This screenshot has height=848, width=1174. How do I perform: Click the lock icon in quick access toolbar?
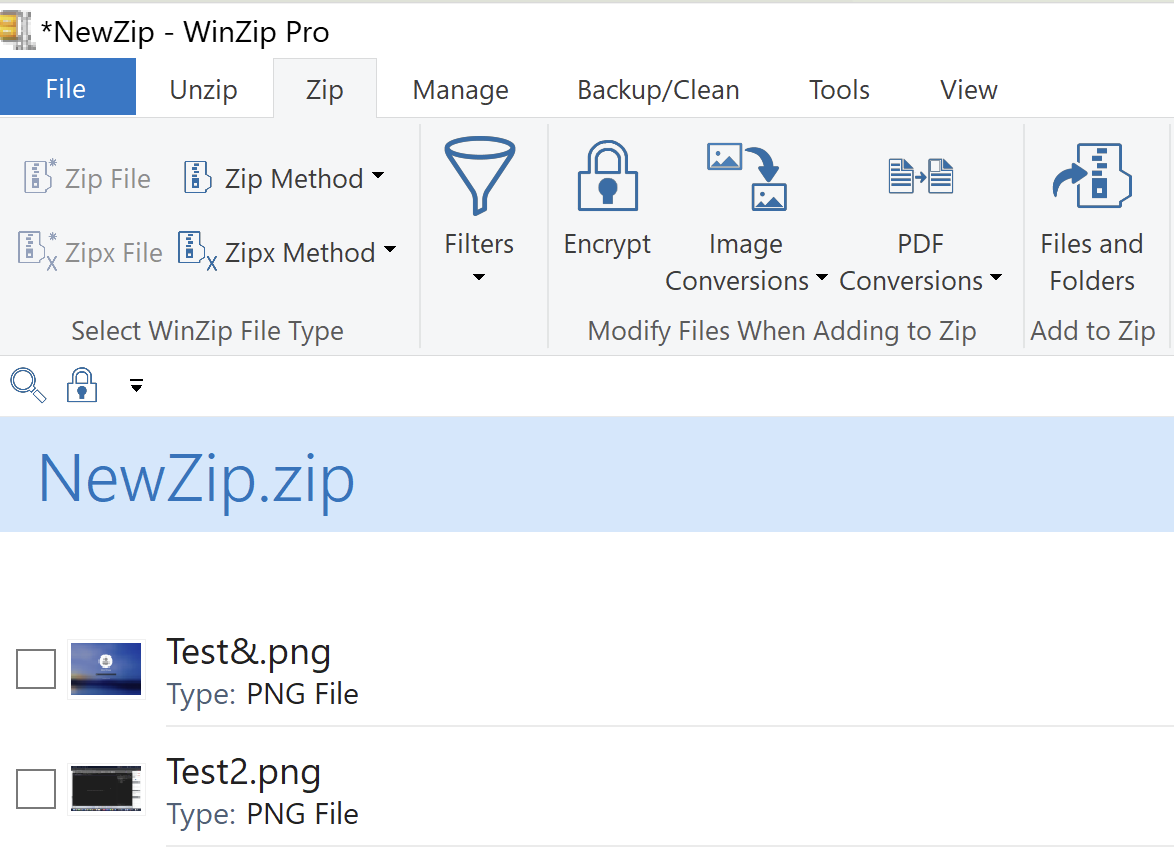point(81,385)
